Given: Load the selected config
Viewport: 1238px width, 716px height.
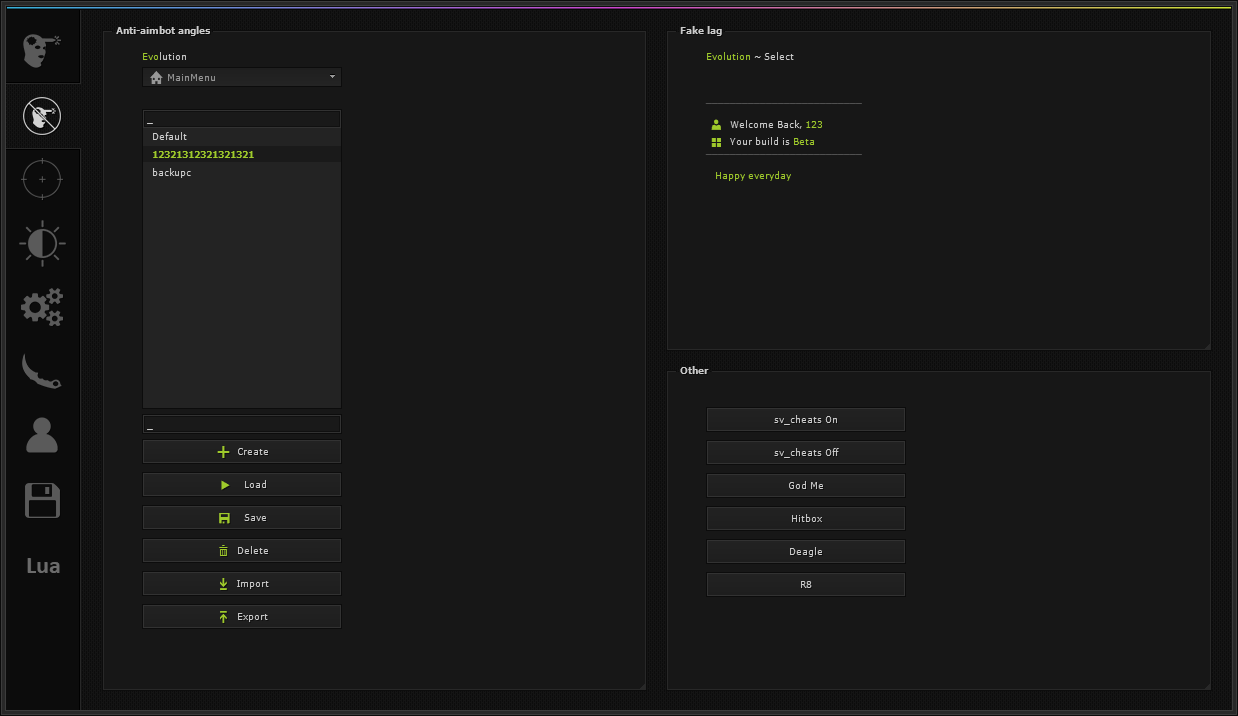Looking at the screenshot, I should (x=241, y=485).
